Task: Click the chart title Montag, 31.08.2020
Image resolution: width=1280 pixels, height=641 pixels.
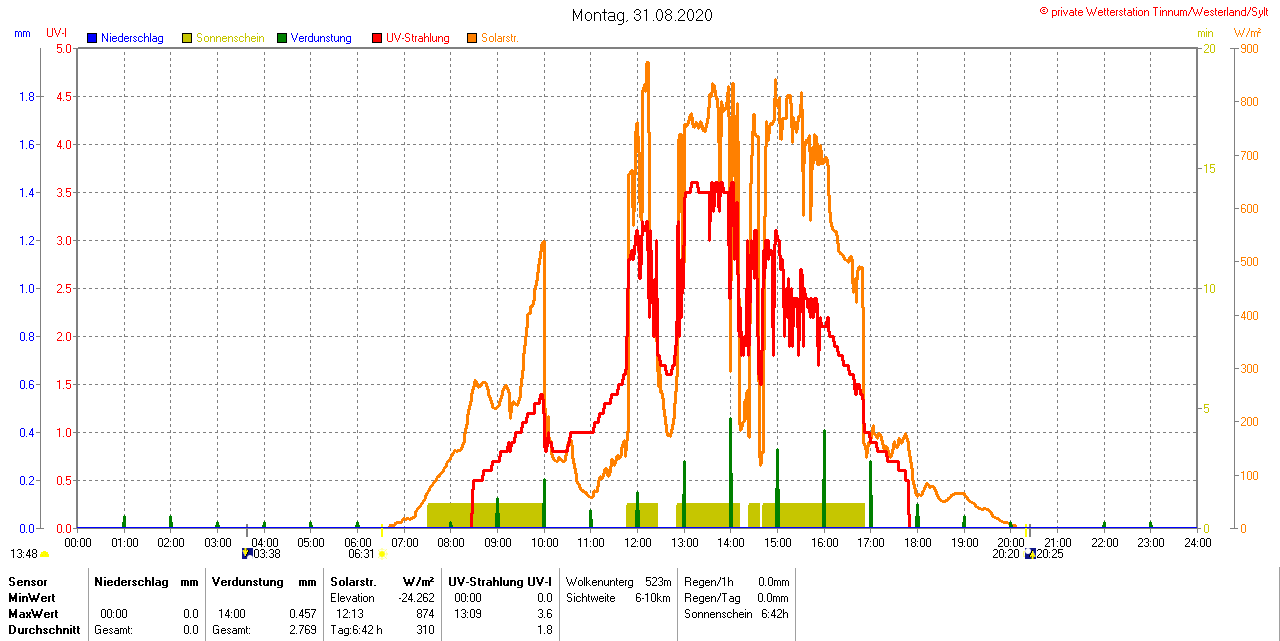Action: [x=642, y=15]
